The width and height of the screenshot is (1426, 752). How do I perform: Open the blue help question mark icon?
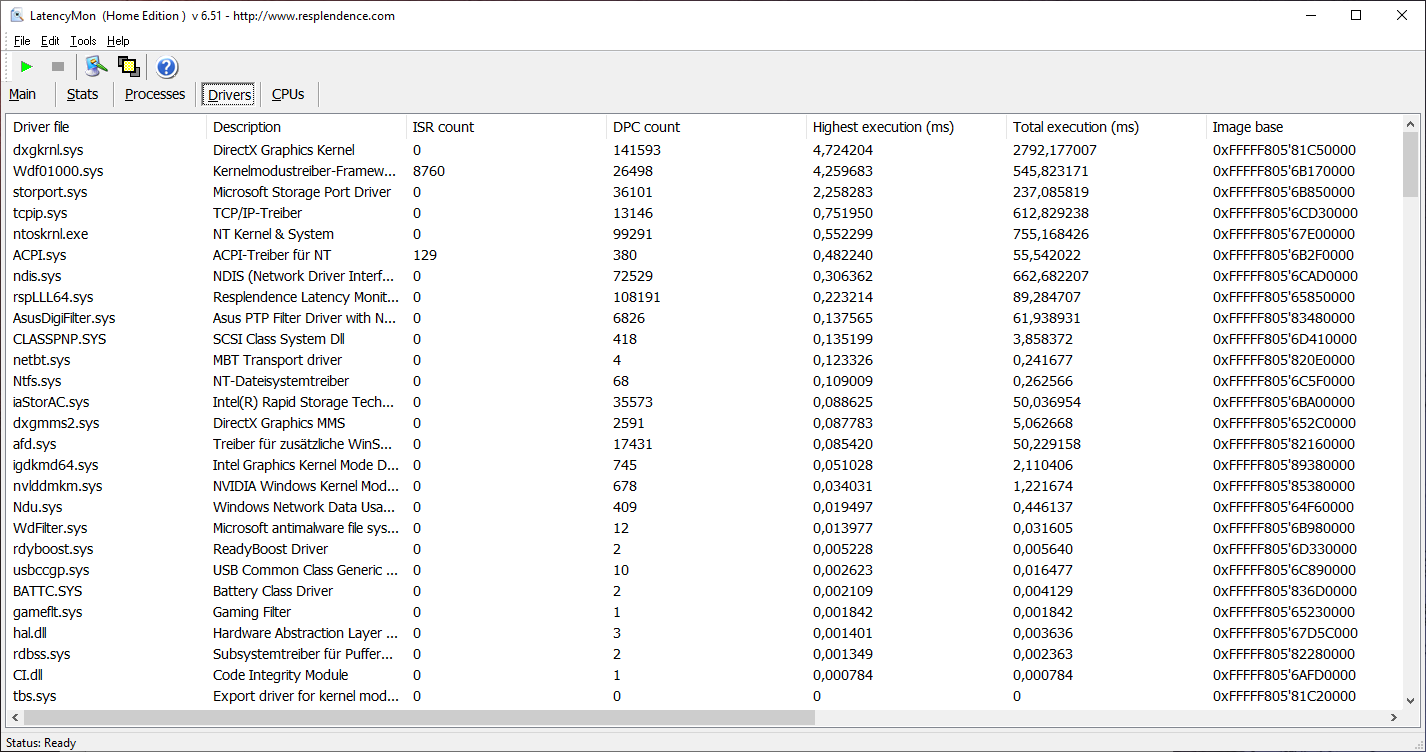pyautogui.click(x=167, y=67)
